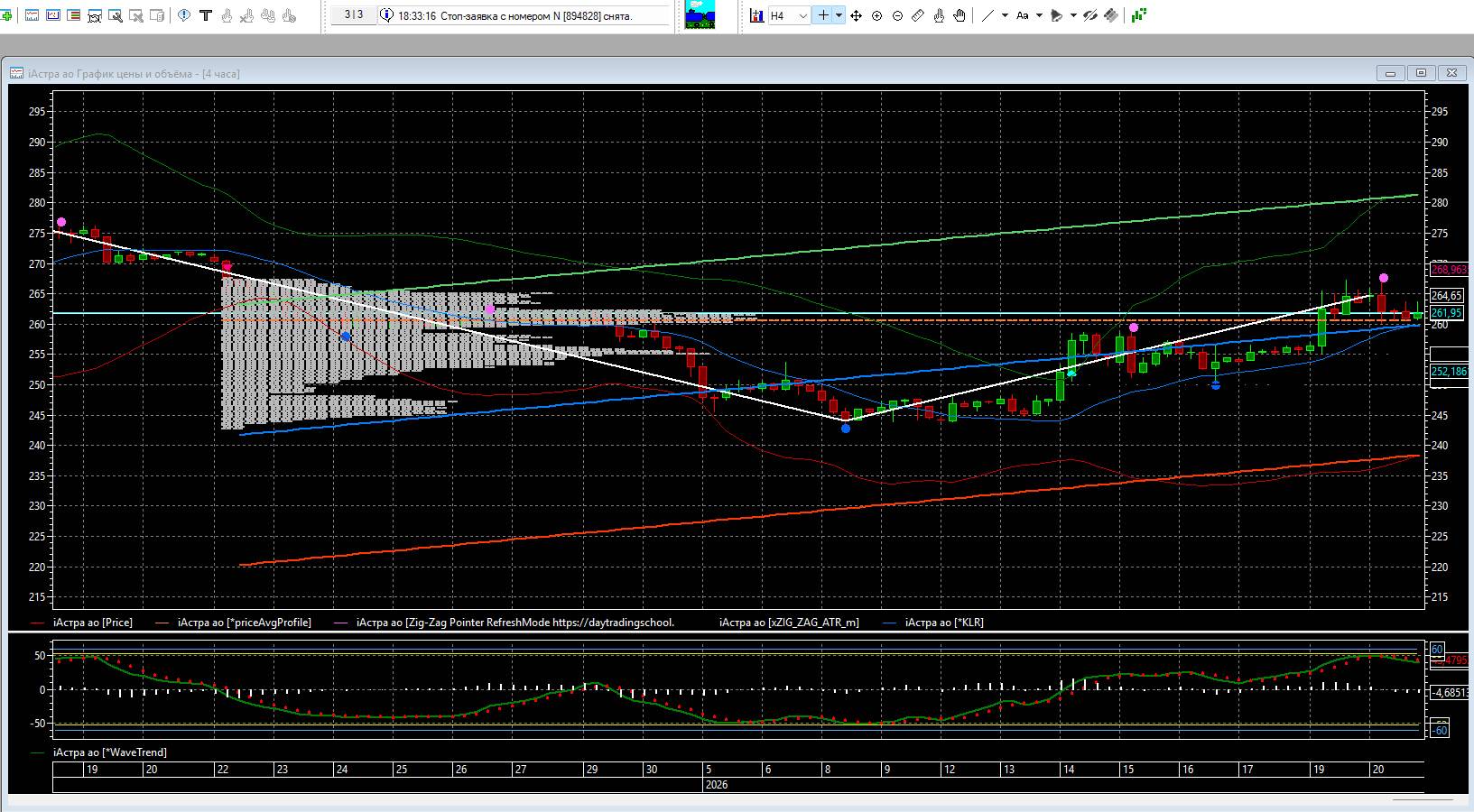This screenshot has width=1474, height=812.
Task: Expand the crosshair mode dropdown arrow
Action: (839, 15)
